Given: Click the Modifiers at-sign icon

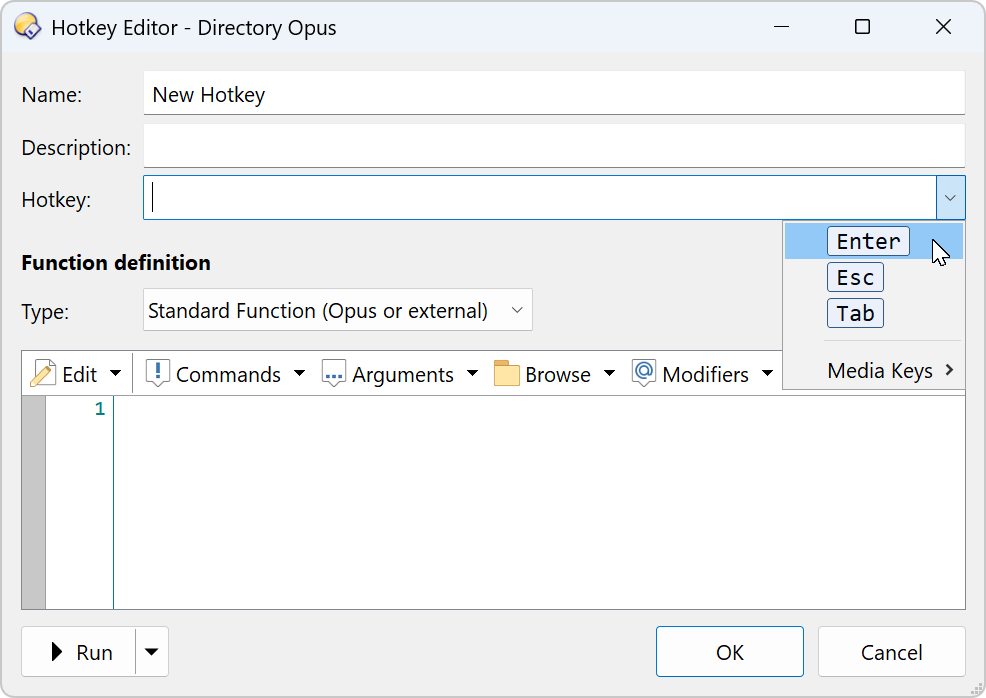Looking at the screenshot, I should (644, 372).
